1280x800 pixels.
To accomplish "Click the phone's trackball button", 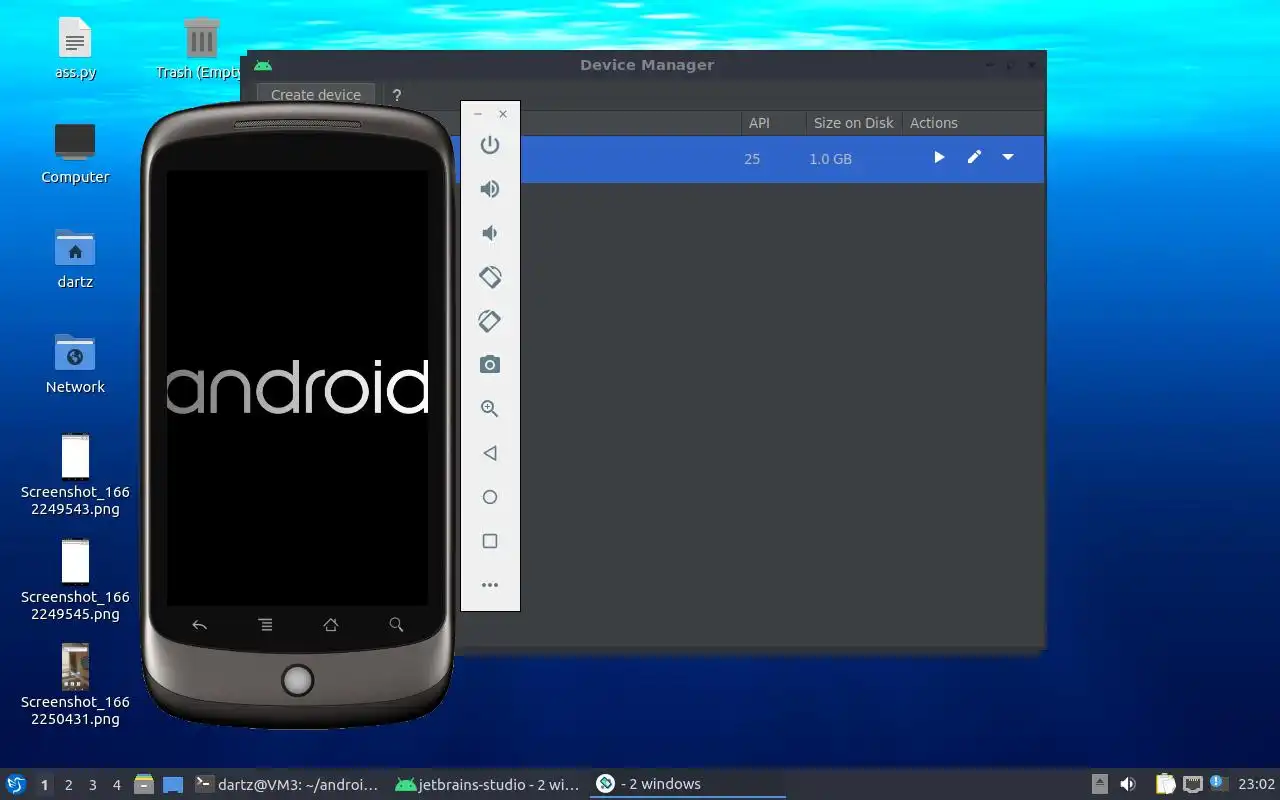I will tap(297, 680).
